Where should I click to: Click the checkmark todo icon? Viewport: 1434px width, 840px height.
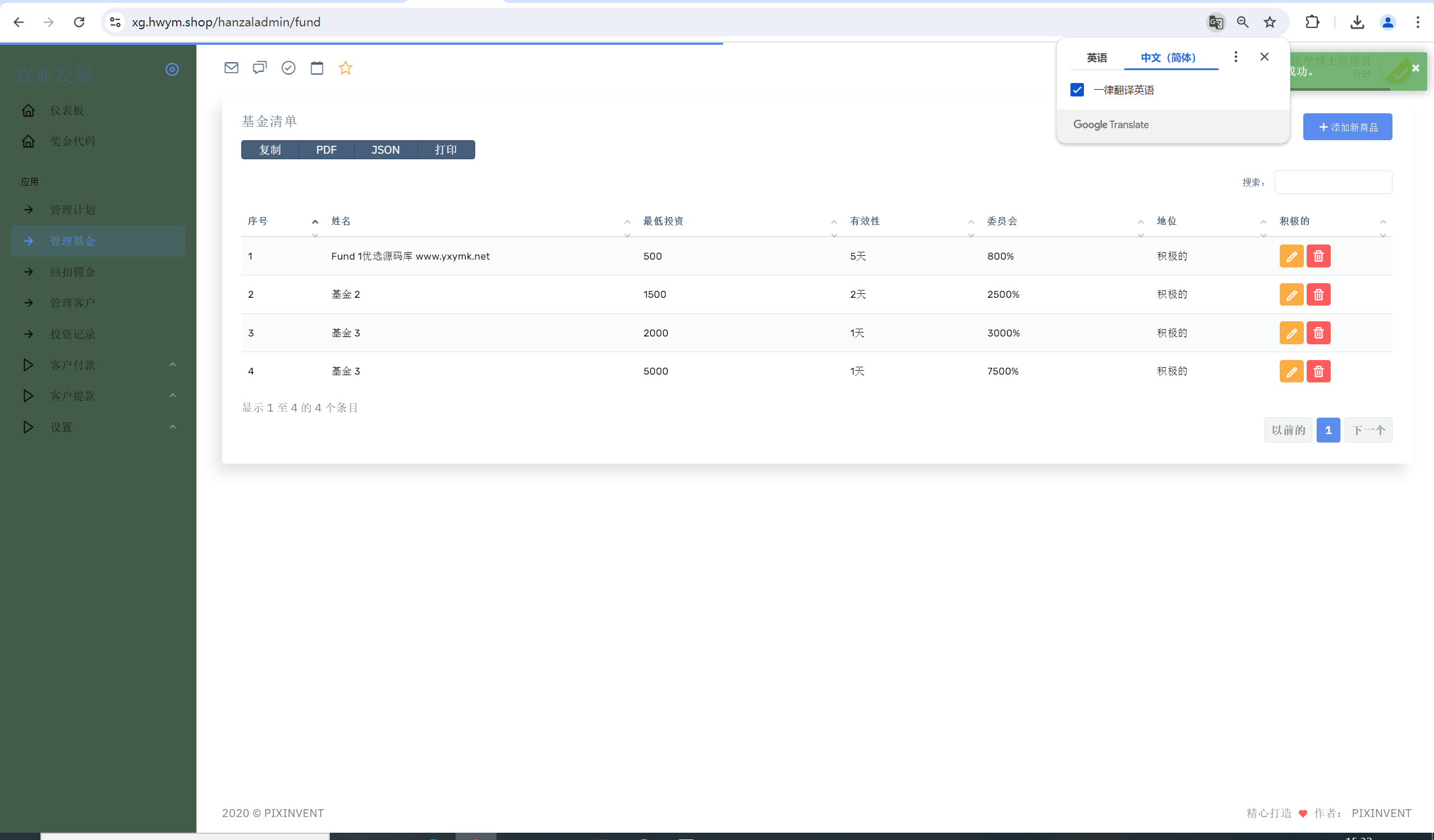(x=288, y=68)
